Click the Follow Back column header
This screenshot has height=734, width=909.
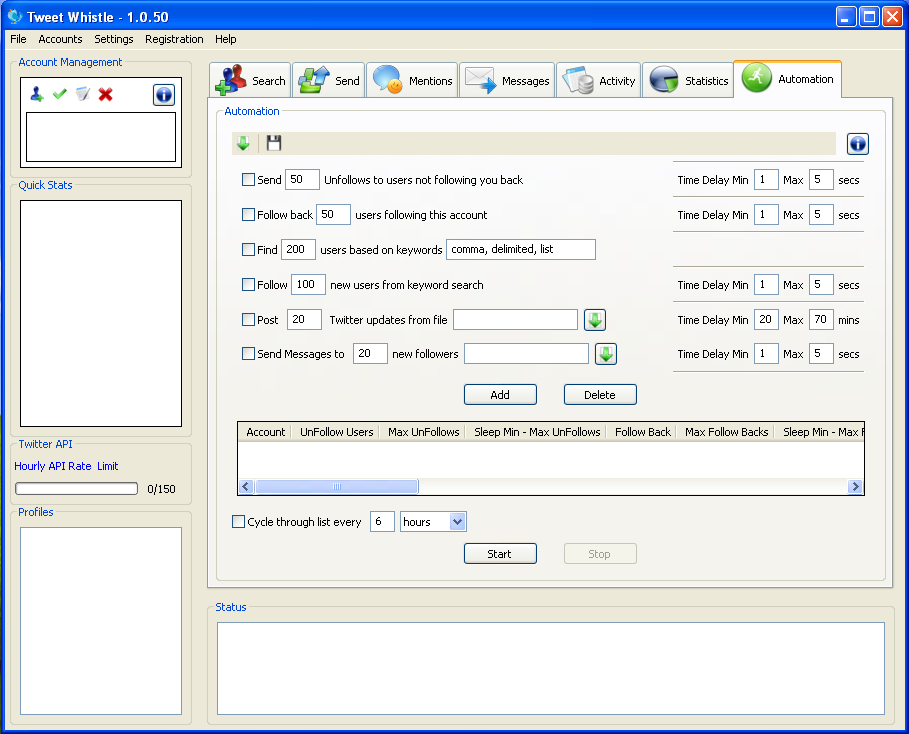642,432
